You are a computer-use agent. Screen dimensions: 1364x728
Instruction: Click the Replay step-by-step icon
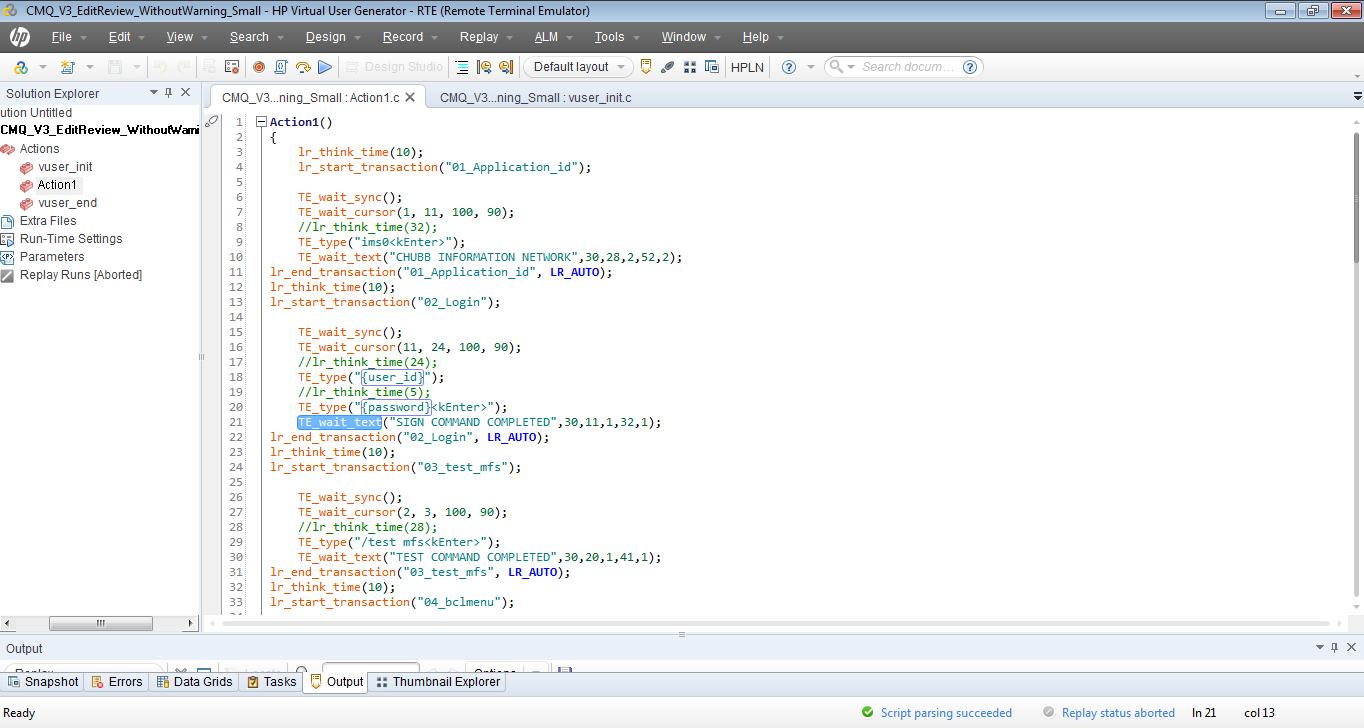coord(303,67)
